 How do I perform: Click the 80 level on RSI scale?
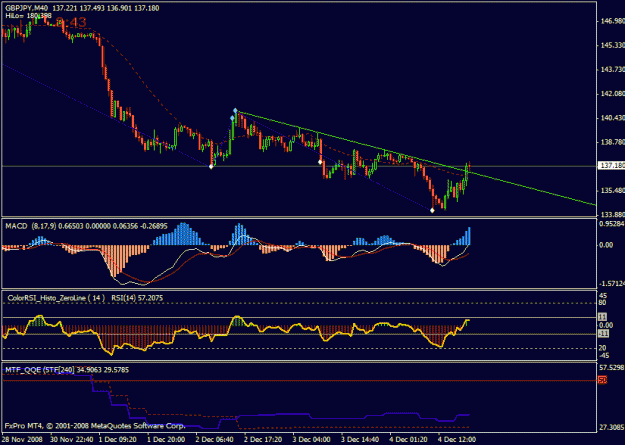(x=602, y=303)
